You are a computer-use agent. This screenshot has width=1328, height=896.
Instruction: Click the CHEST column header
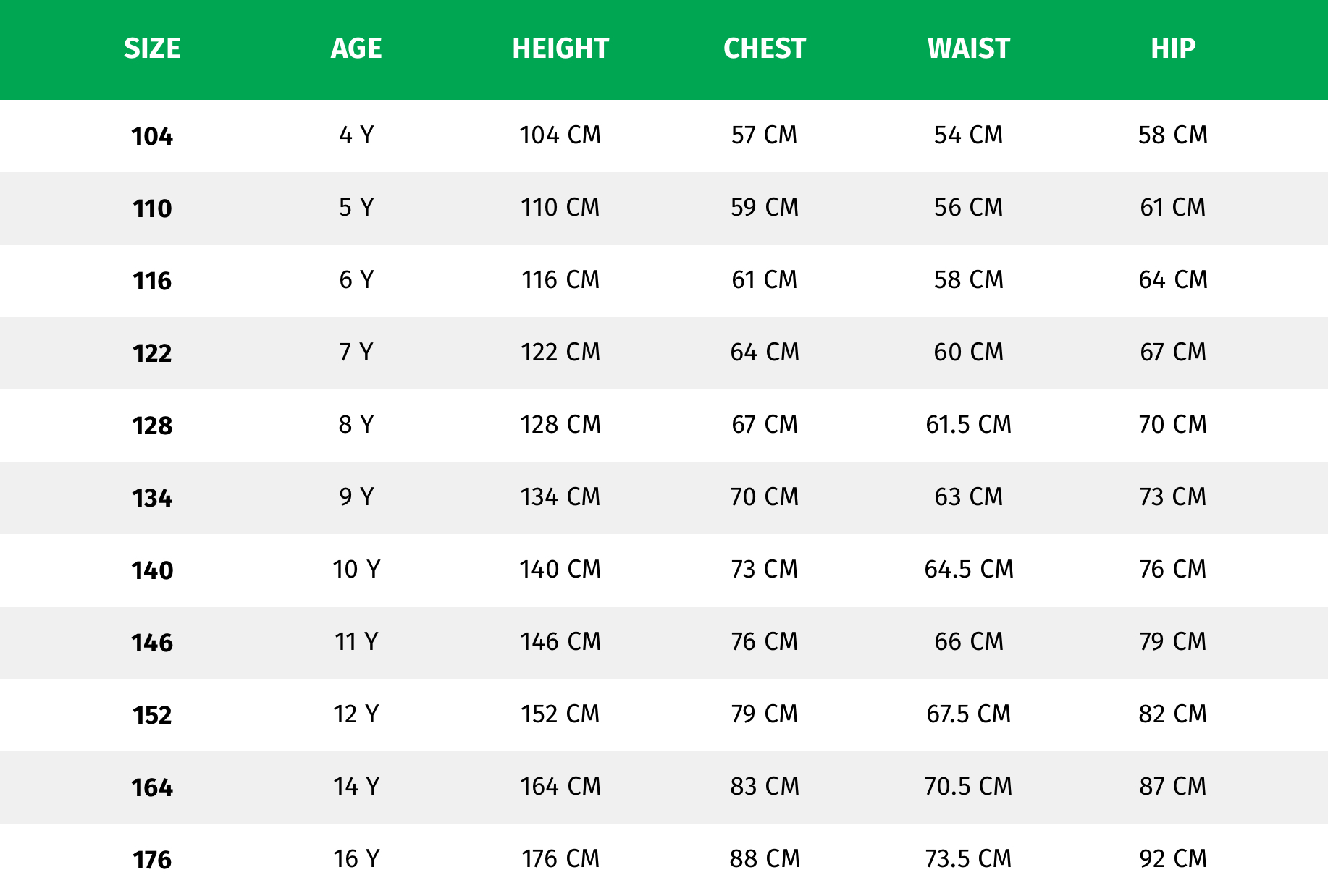tap(765, 48)
